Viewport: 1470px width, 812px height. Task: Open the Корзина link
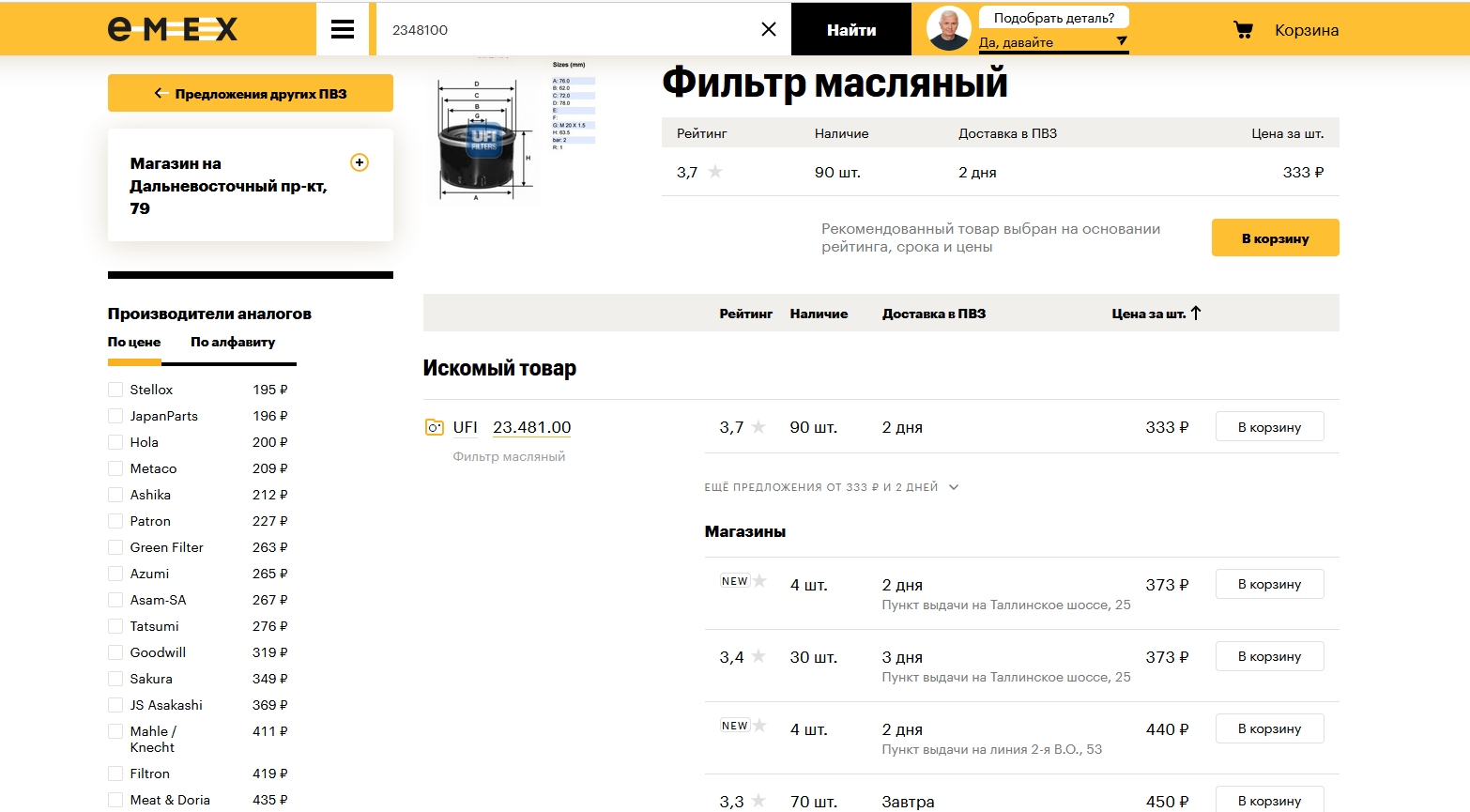[1307, 30]
